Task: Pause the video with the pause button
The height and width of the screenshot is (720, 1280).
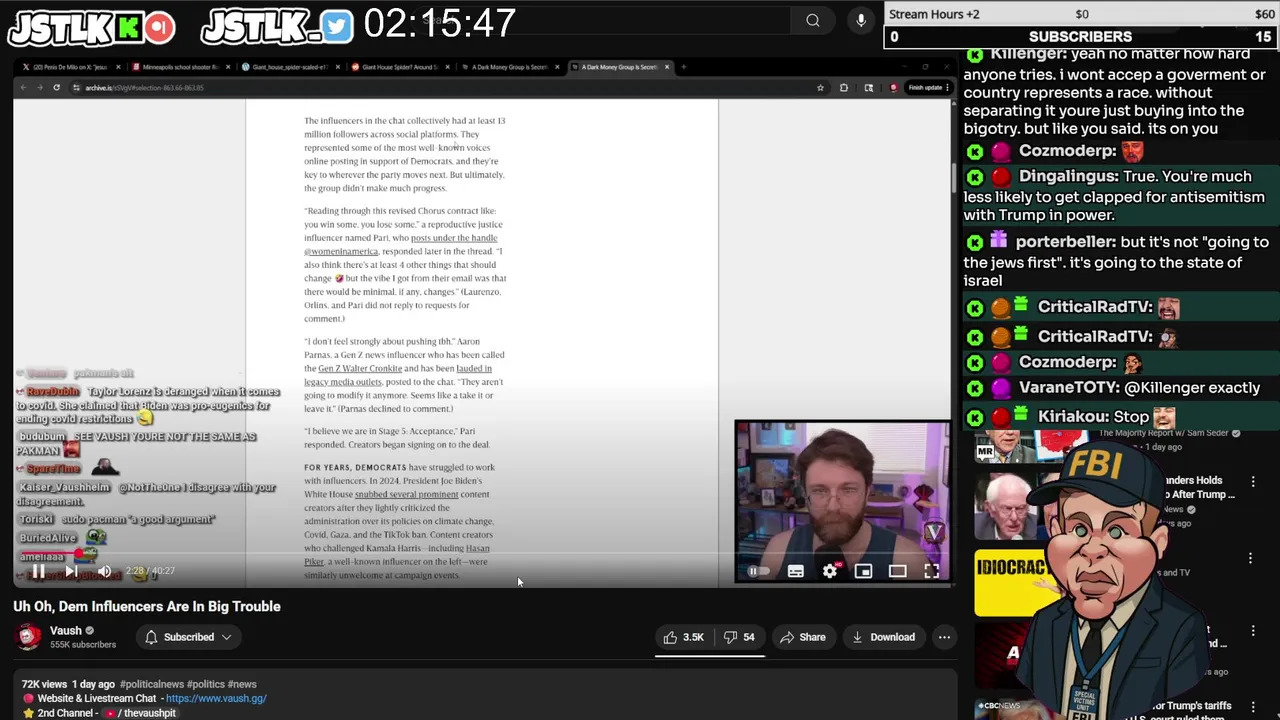Action: [38, 571]
